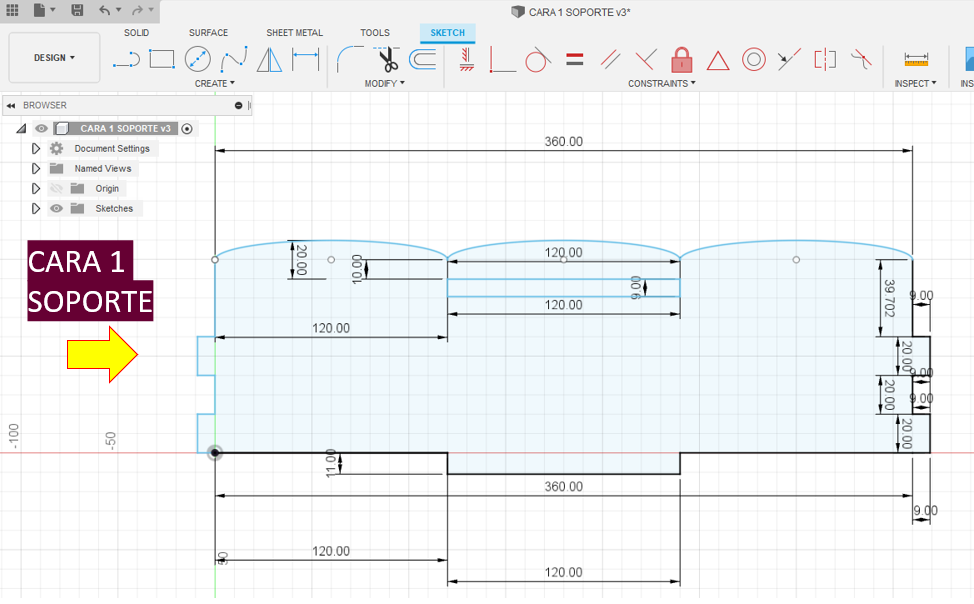The image size is (974, 604).
Task: Apply the Symmetry constraint
Action: tap(825, 60)
